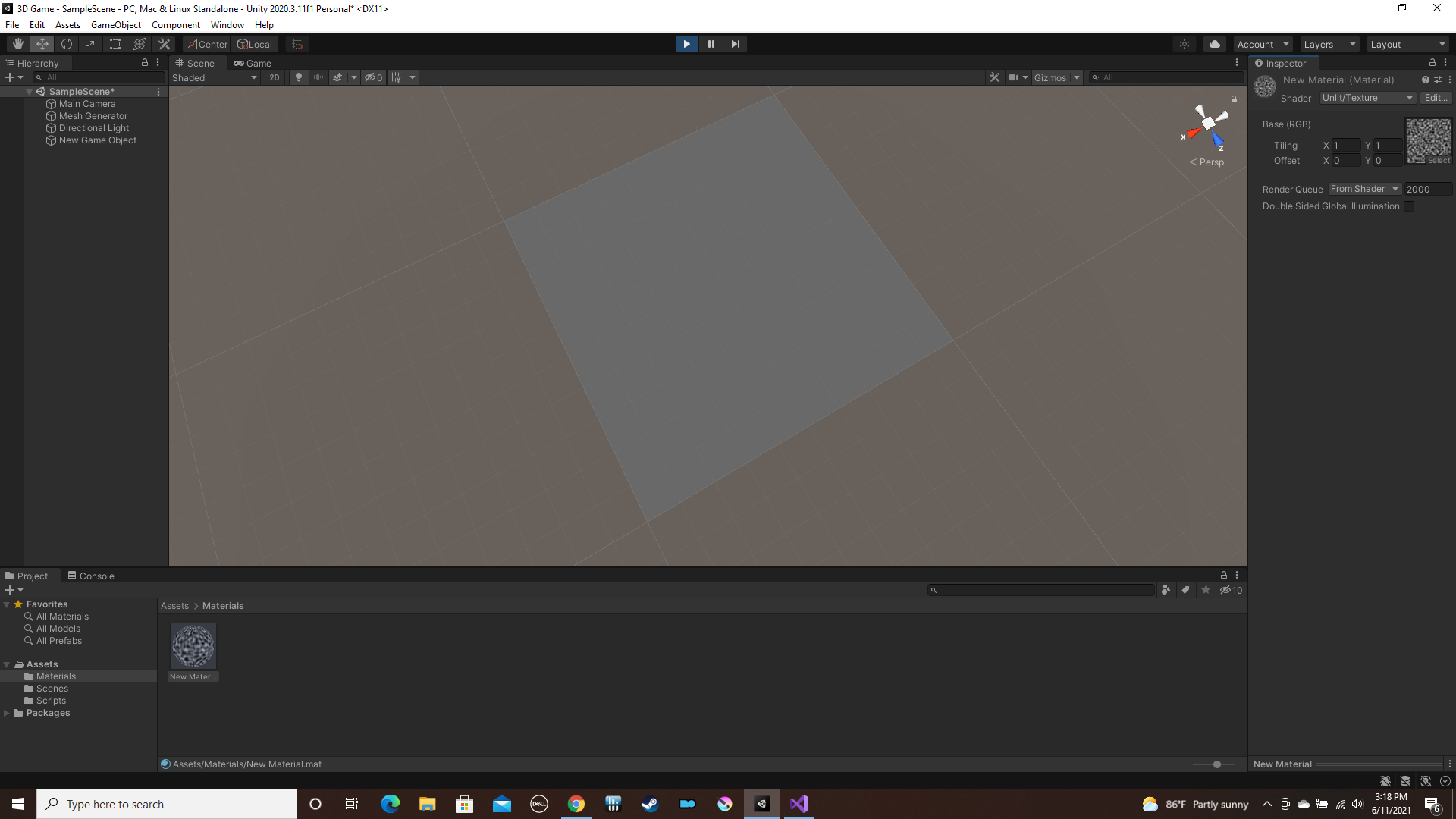Open the Assets menu
The width and height of the screenshot is (1456, 819).
pyautogui.click(x=67, y=25)
